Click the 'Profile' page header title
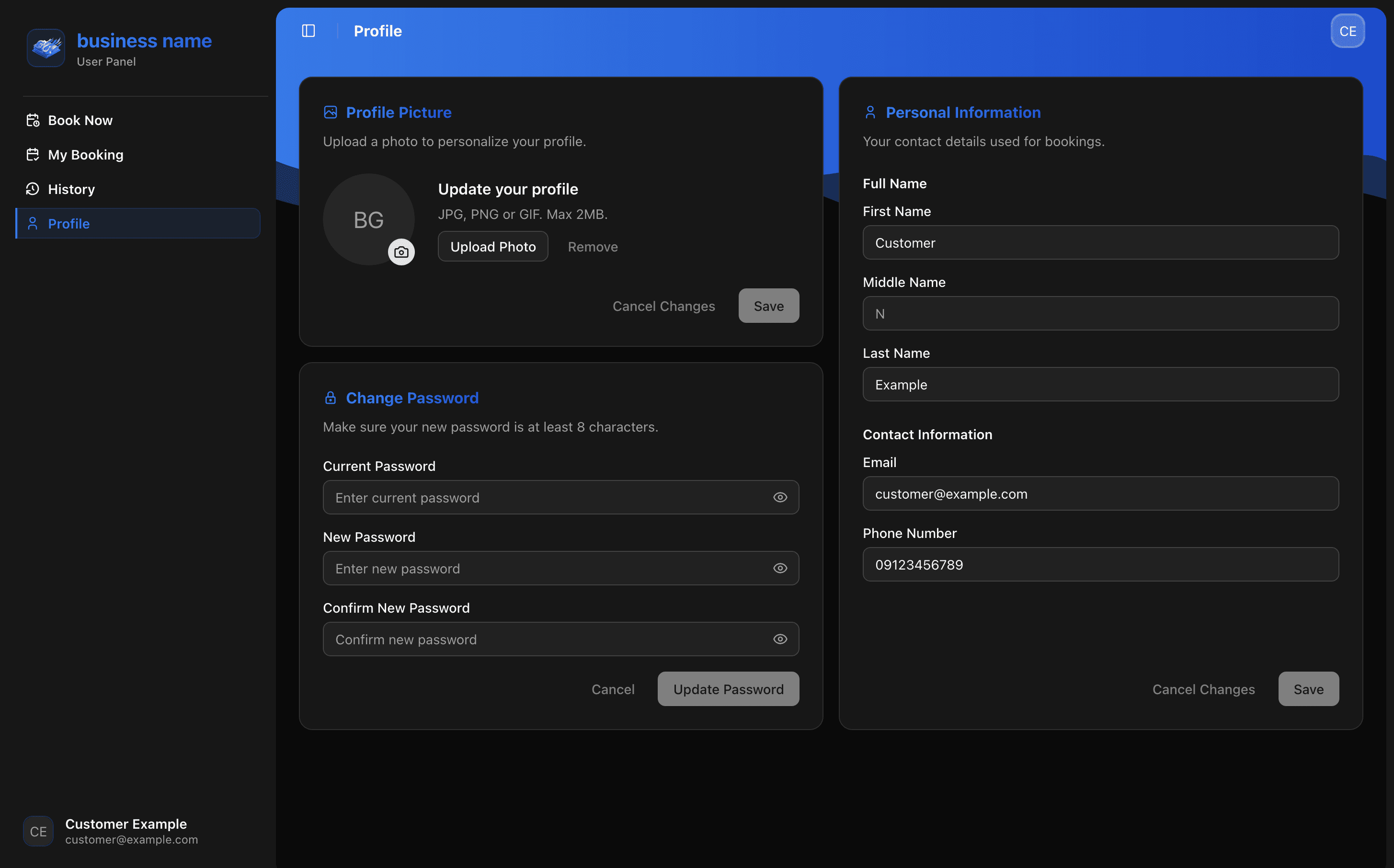Image resolution: width=1394 pixels, height=868 pixels. point(377,31)
